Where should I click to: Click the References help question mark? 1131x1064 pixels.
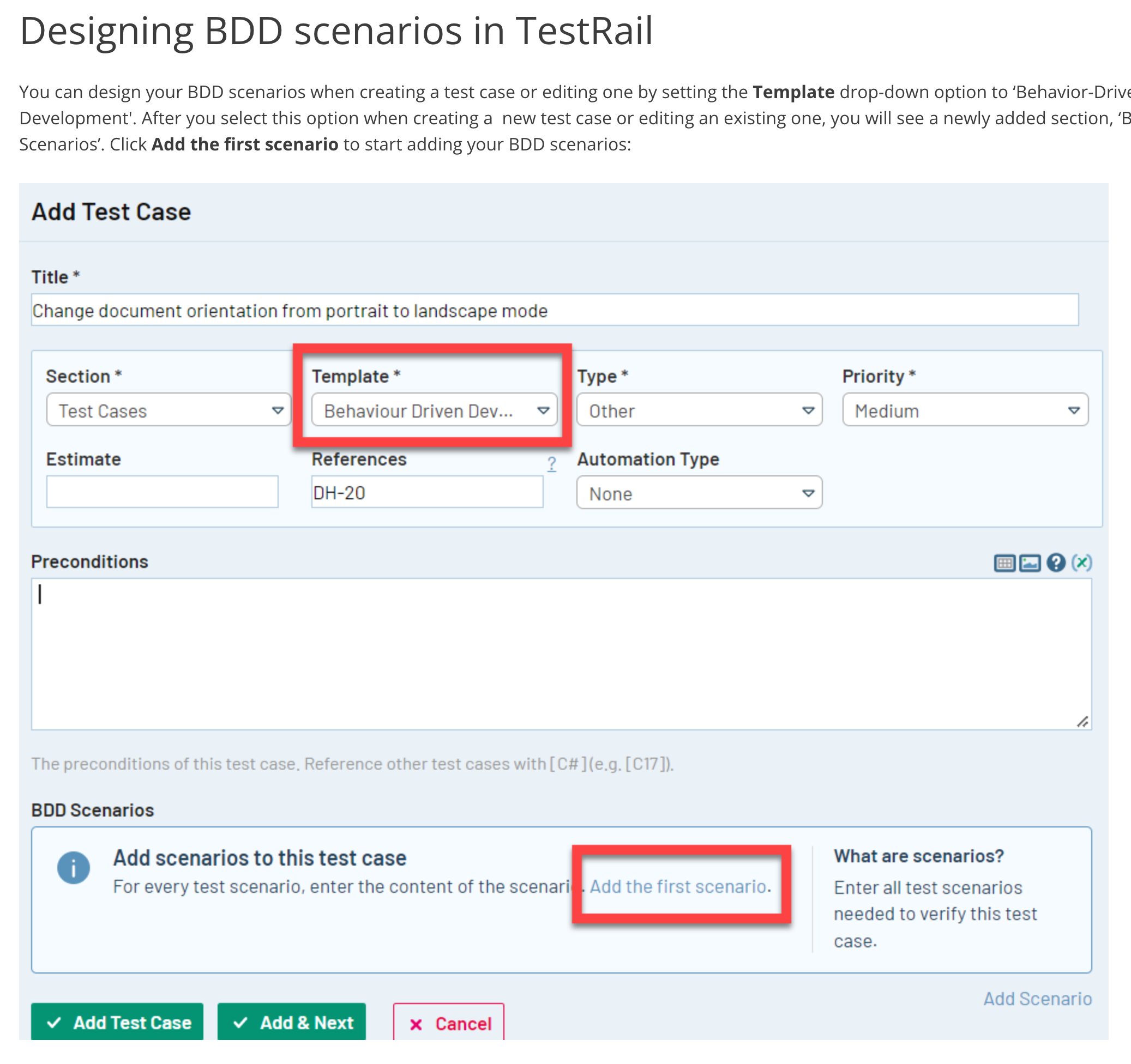click(551, 463)
